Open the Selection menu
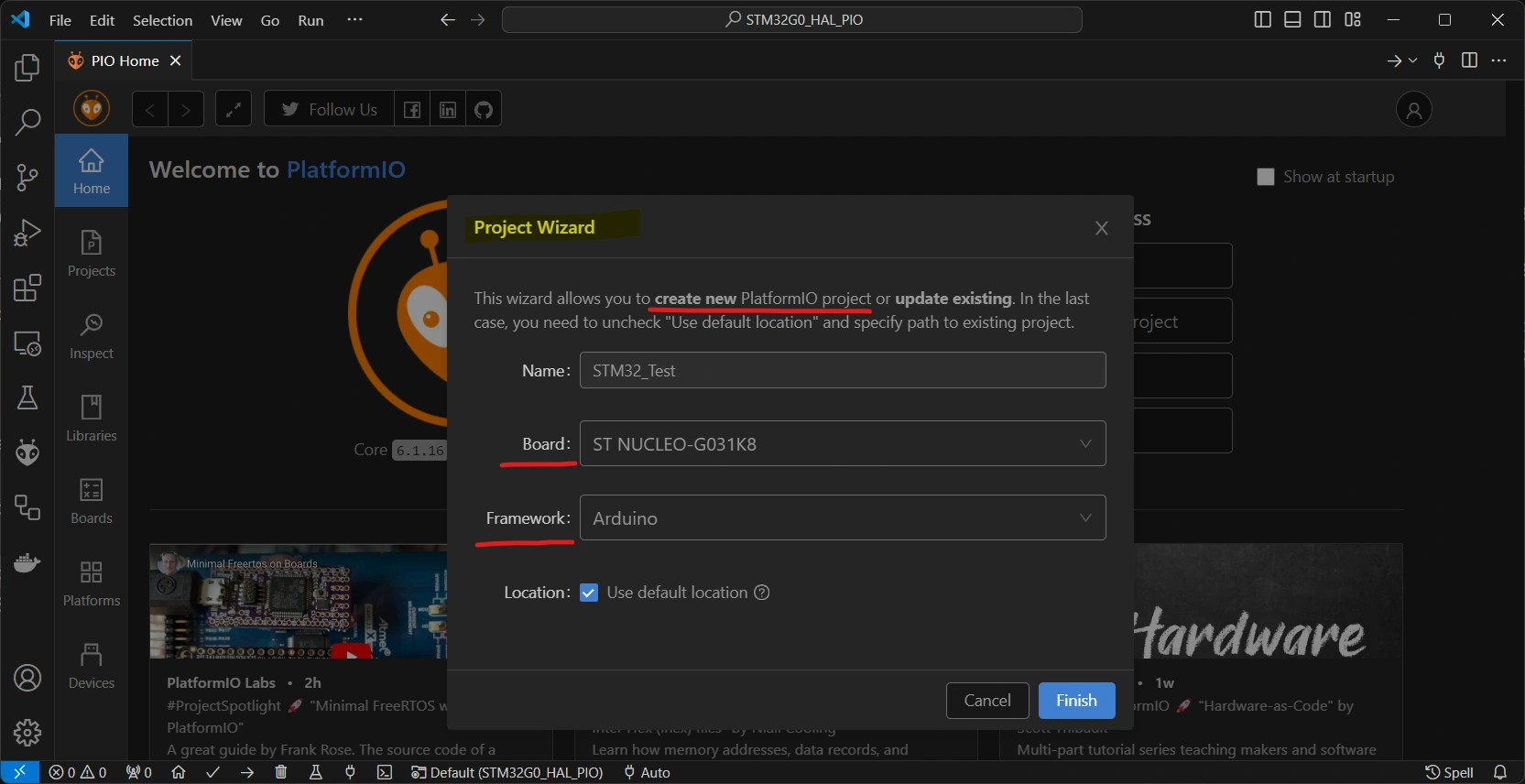The width and height of the screenshot is (1525, 784). 162,20
